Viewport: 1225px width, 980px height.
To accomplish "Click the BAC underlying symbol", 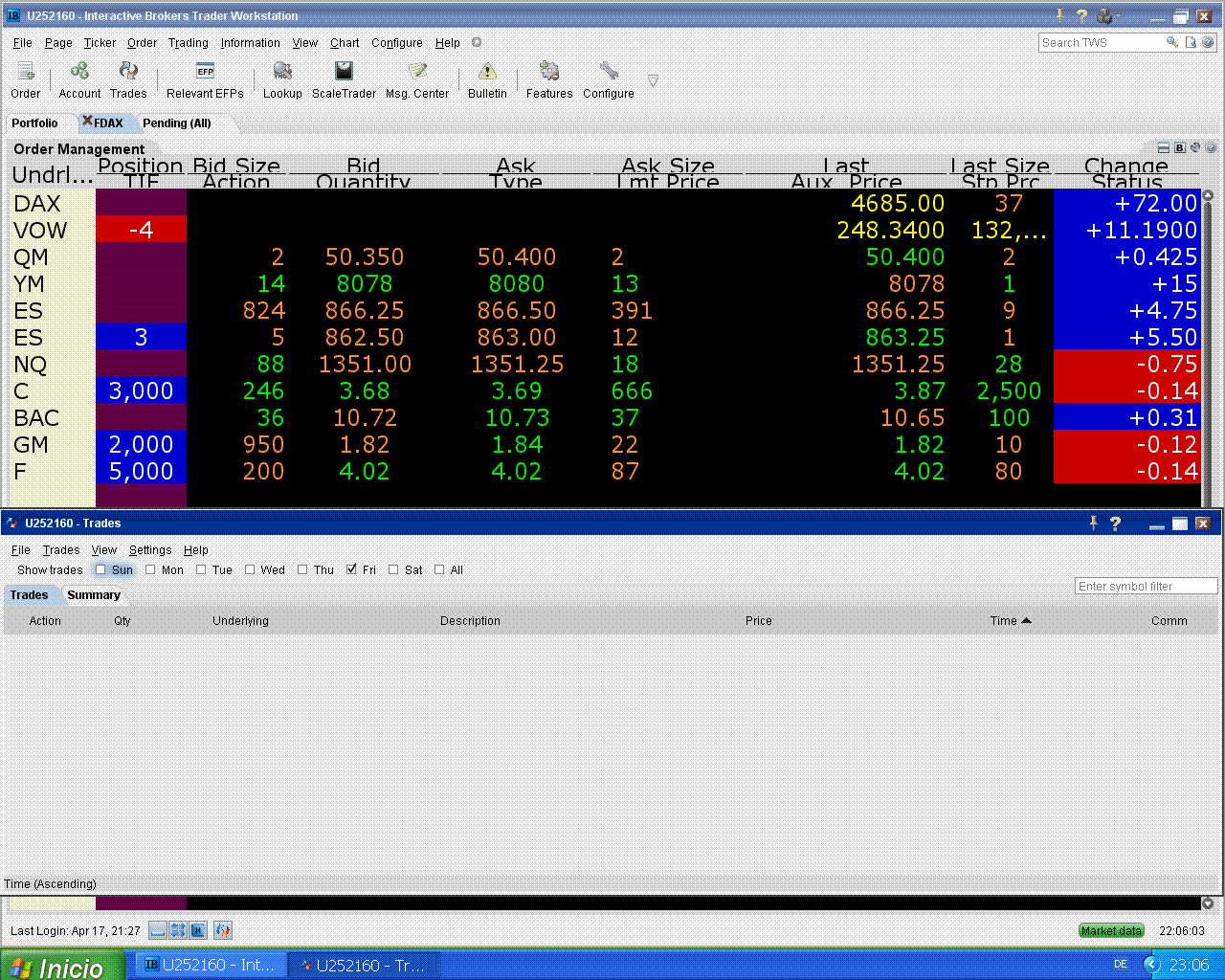I will pos(36,417).
